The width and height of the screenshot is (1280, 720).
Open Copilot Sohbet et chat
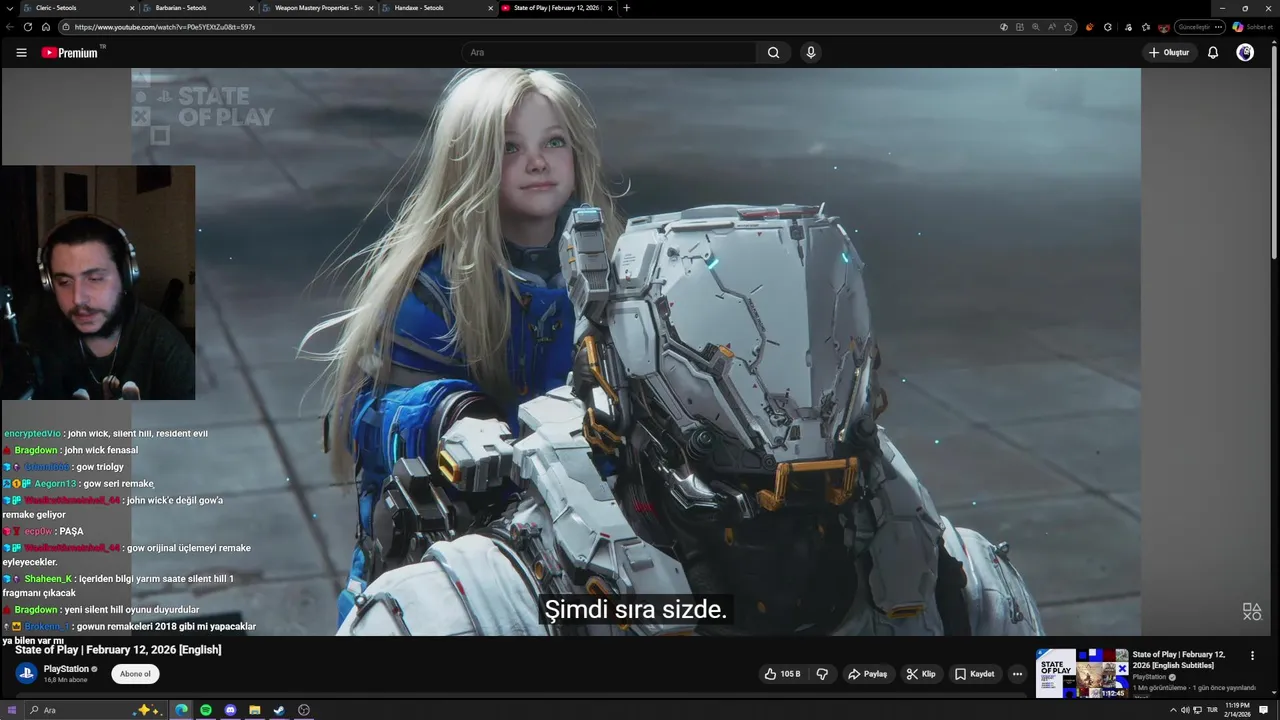(x=1252, y=27)
